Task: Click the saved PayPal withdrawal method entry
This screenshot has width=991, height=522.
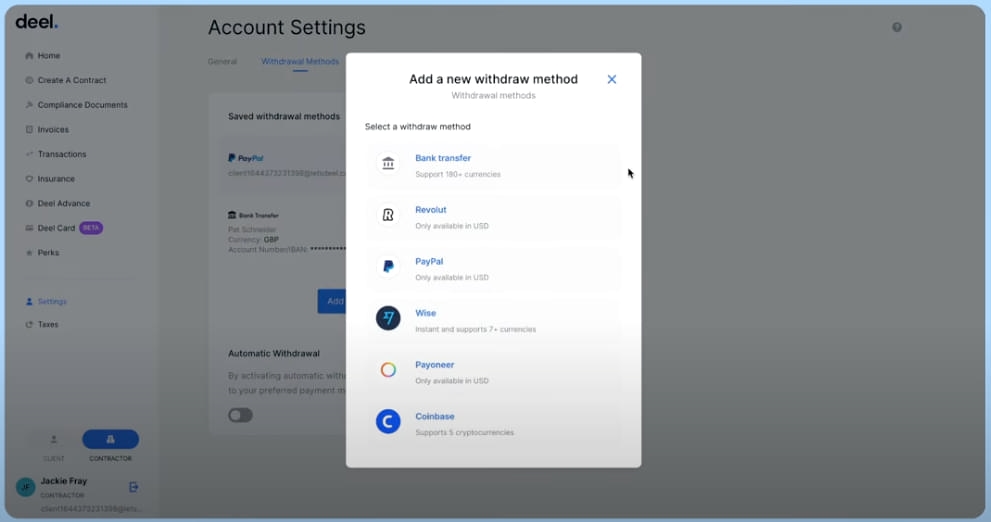Action: (x=283, y=166)
